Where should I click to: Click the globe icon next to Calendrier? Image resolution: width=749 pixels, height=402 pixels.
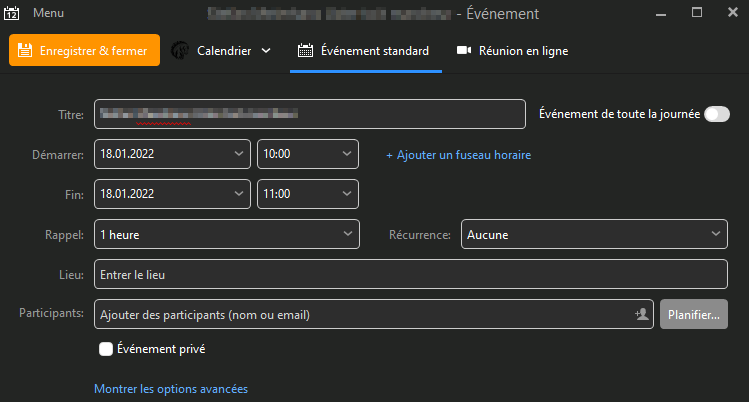click(x=181, y=51)
